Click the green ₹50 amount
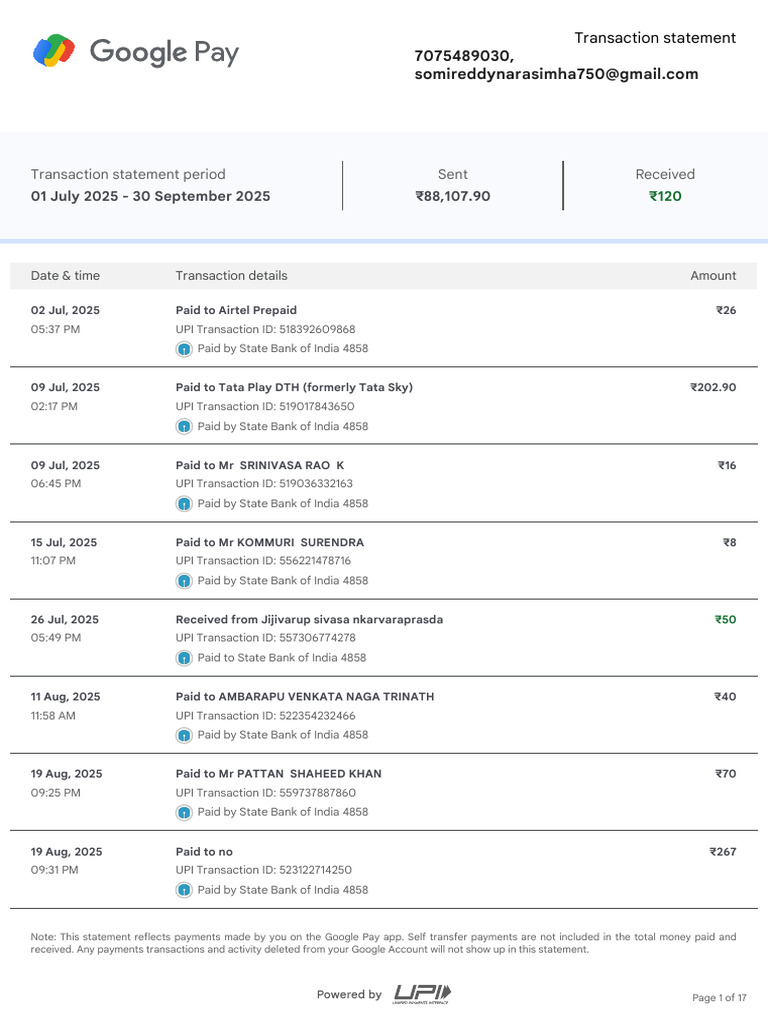 [725, 619]
